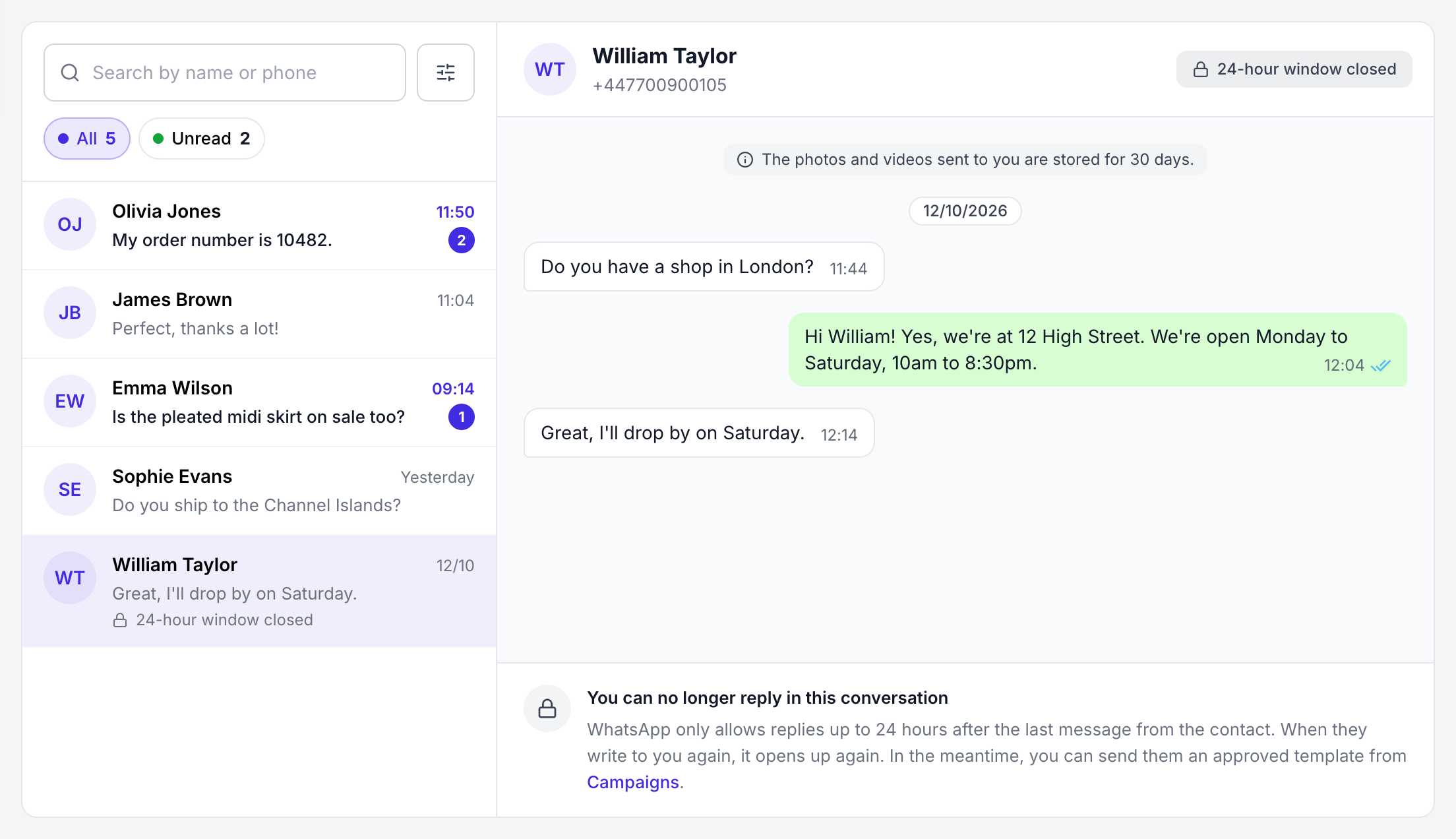Click the Yesterday timestamp on Sophie Evans
This screenshot has width=1456, height=839.
click(438, 477)
